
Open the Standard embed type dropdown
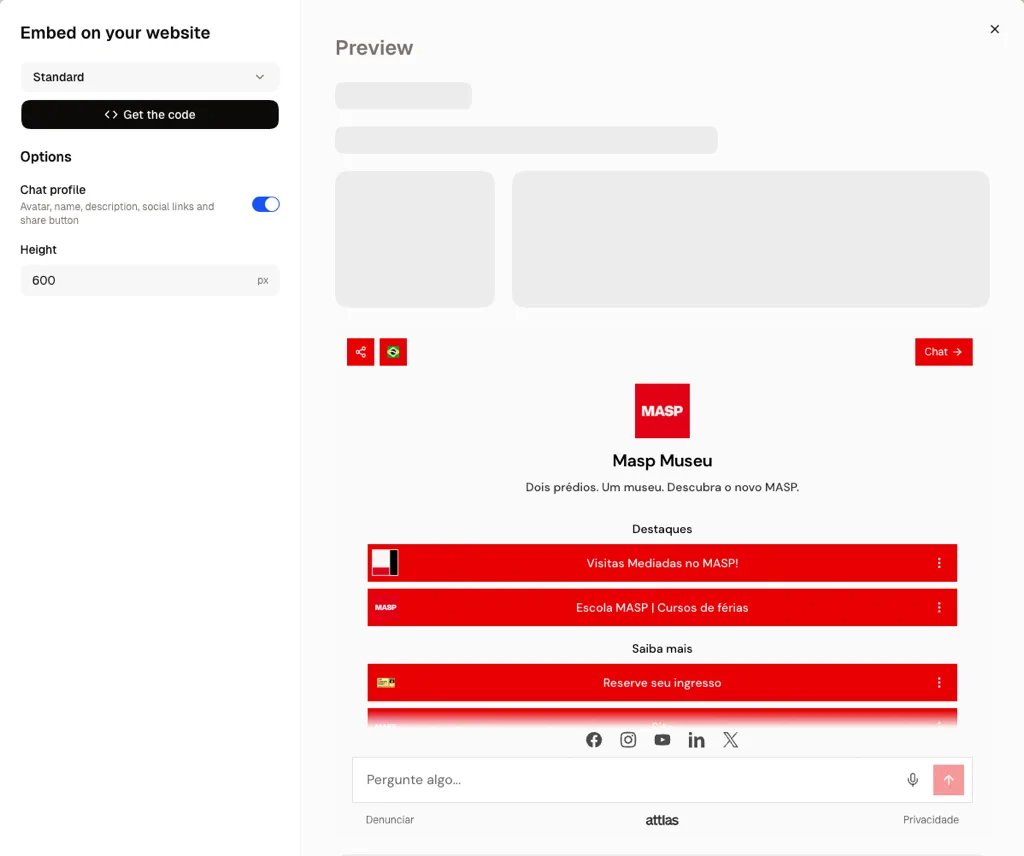point(150,77)
